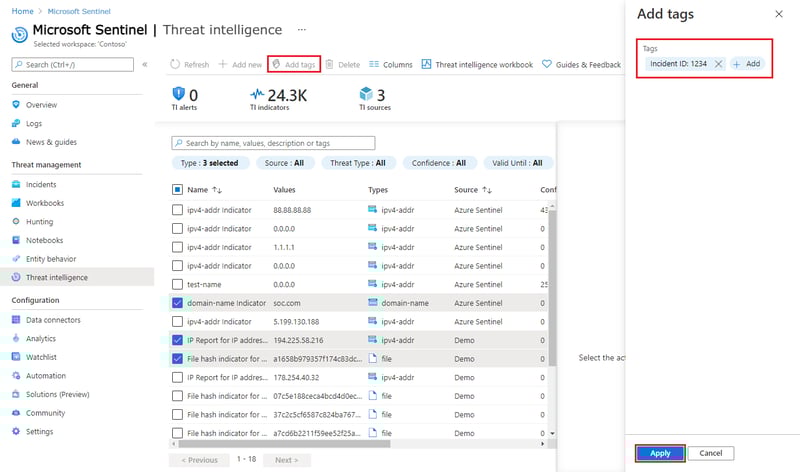The height and width of the screenshot is (472, 800).
Task: Click the search by name, values, tags field
Action: (273, 143)
